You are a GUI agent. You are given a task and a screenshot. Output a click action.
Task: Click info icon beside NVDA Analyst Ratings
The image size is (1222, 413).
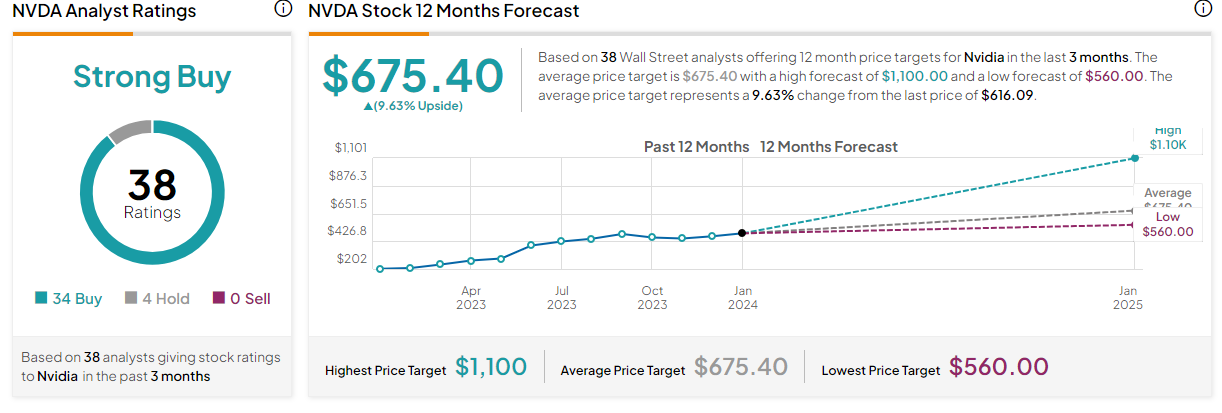283,9
